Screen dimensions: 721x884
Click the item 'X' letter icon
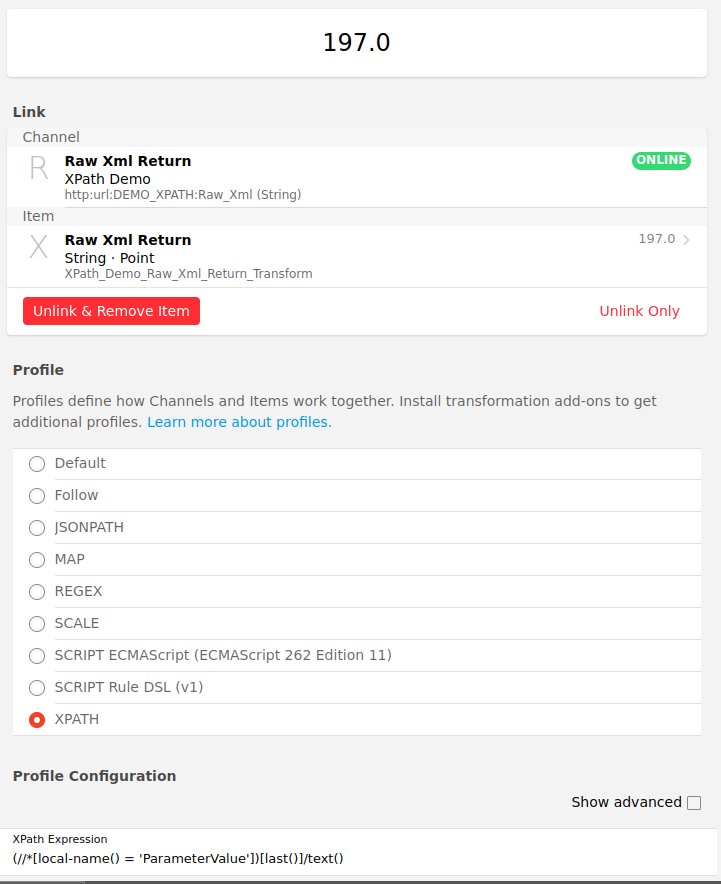coord(39,247)
